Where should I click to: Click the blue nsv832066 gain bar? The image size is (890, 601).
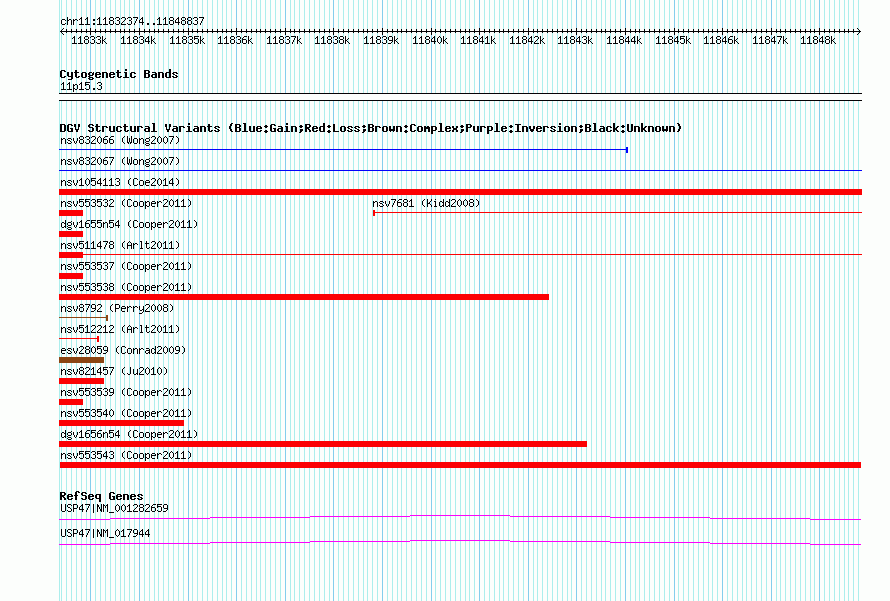point(343,150)
